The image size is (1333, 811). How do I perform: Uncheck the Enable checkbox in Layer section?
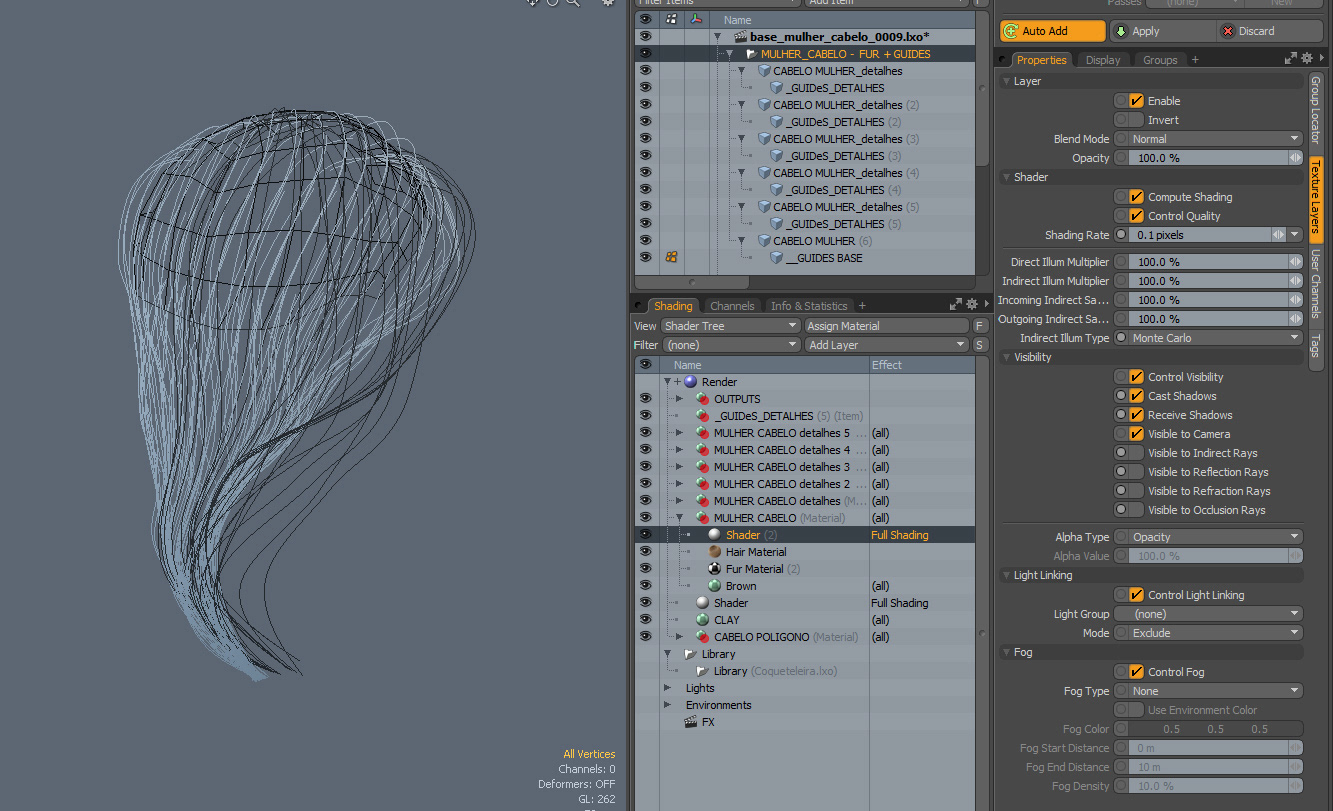[1136, 101]
